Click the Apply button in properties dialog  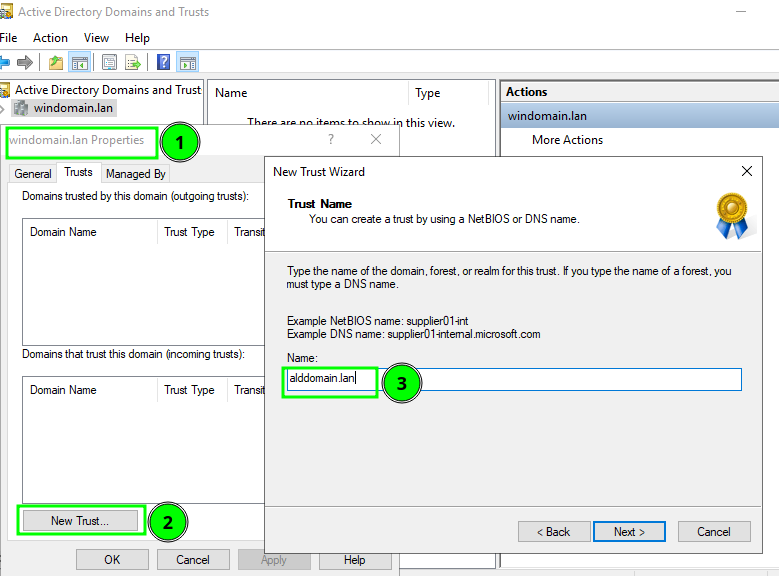[x=274, y=560]
